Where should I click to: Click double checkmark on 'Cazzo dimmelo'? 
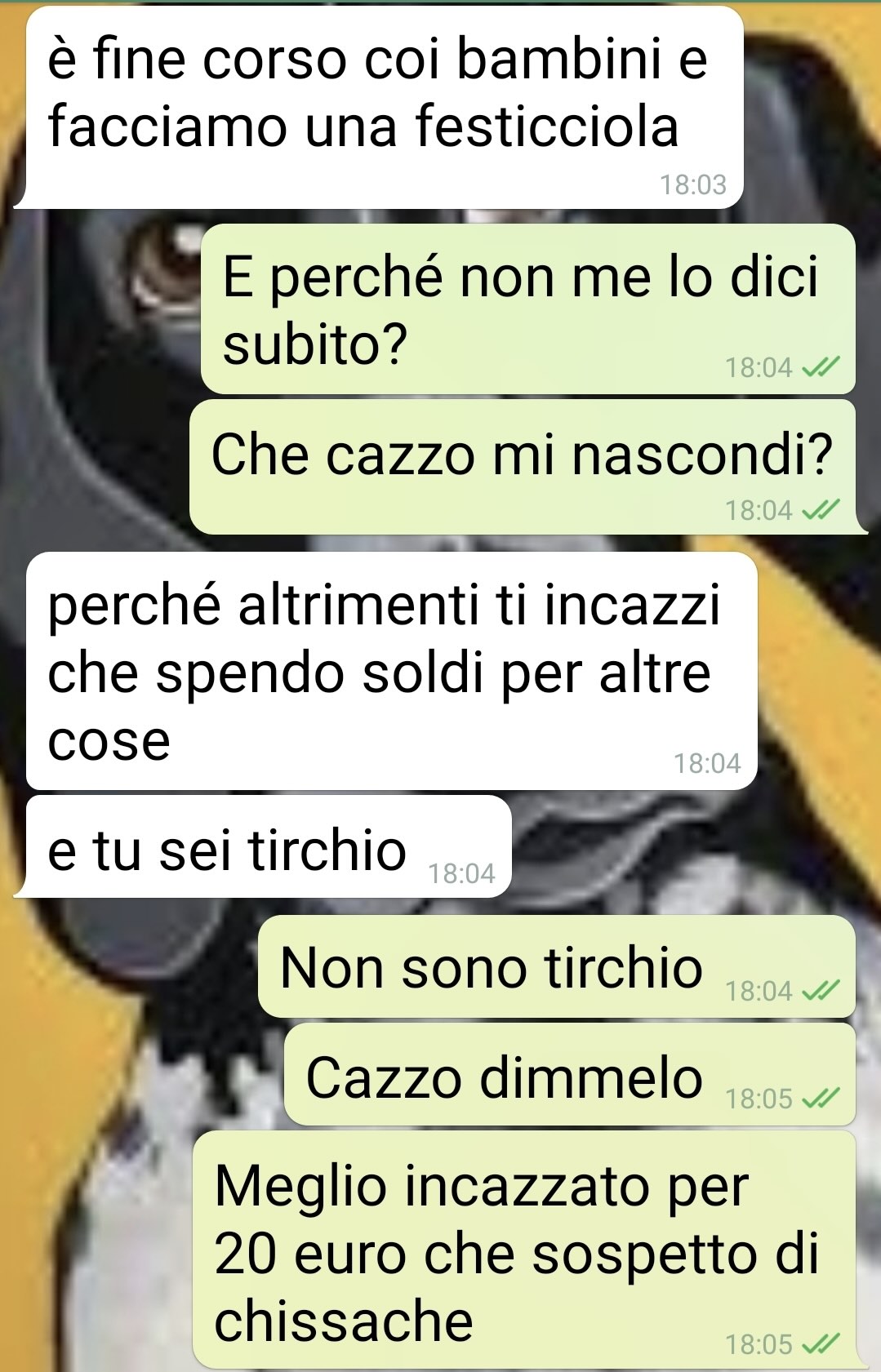[x=820, y=1099]
